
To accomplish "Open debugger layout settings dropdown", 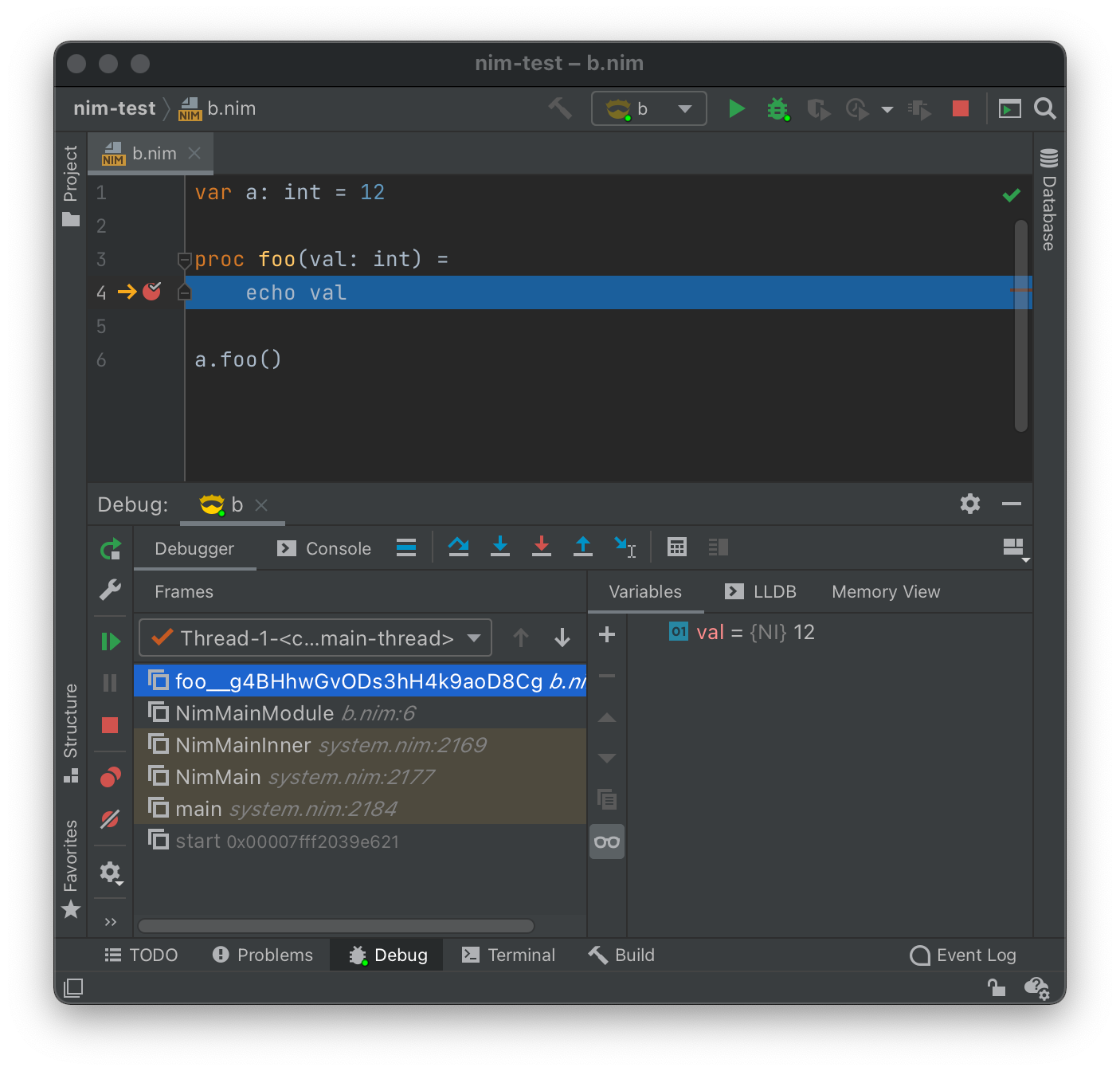I will [1015, 548].
